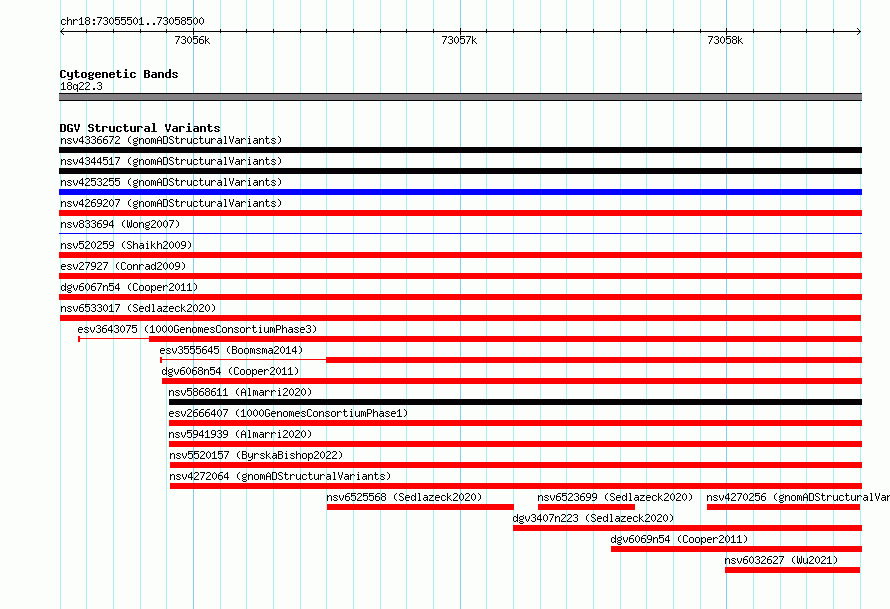This screenshot has width=890, height=609.
Task: Open the nsv6533017 (Sedlazeck2020) label
Action: (x=138, y=308)
